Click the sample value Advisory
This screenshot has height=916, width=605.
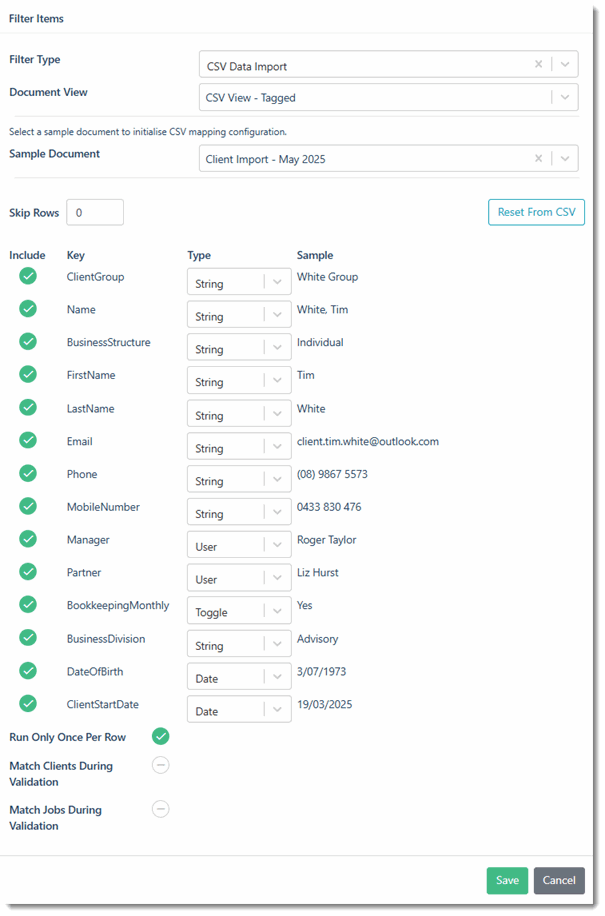pyautogui.click(x=317, y=639)
